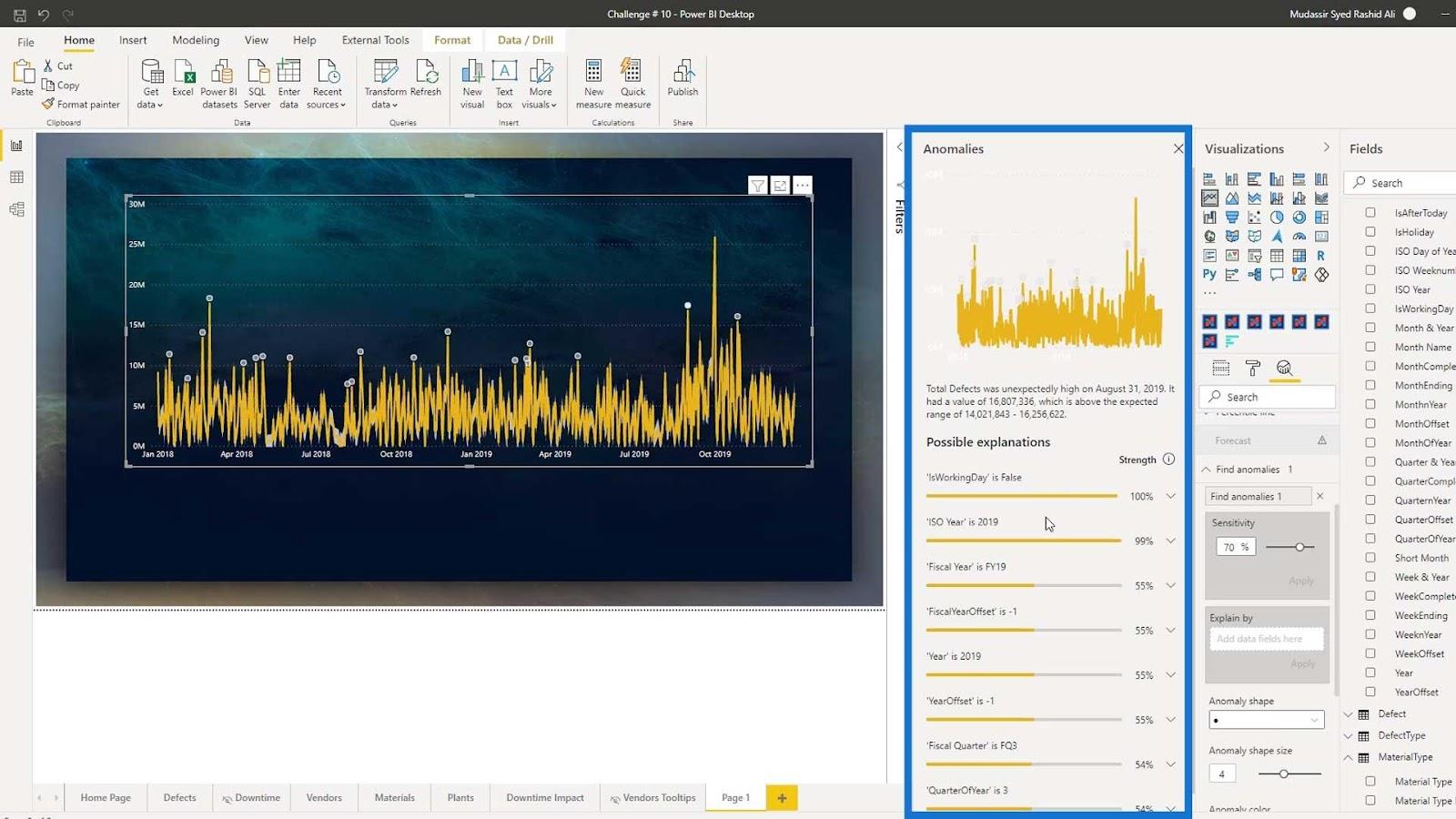Viewport: 1456px width, 819px height.
Task: Click the Excel data source icon
Action: pos(183,78)
